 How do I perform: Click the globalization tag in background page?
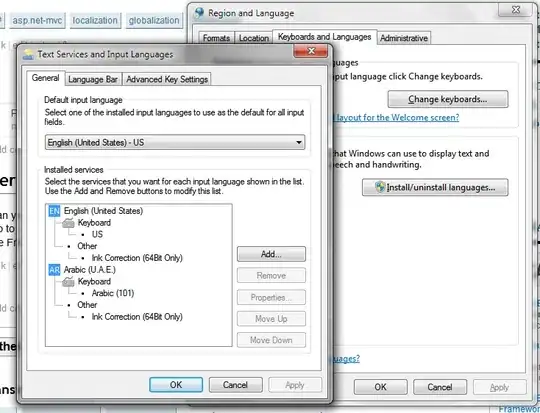(154, 20)
